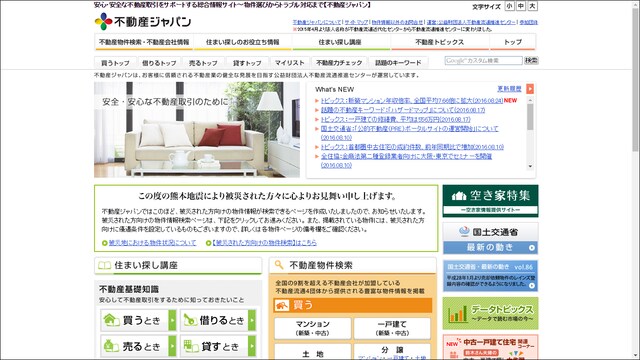Image resolution: width=640 pixels, height=360 pixels.
Task: Open 不動産力チェック
Action: click(339, 63)
